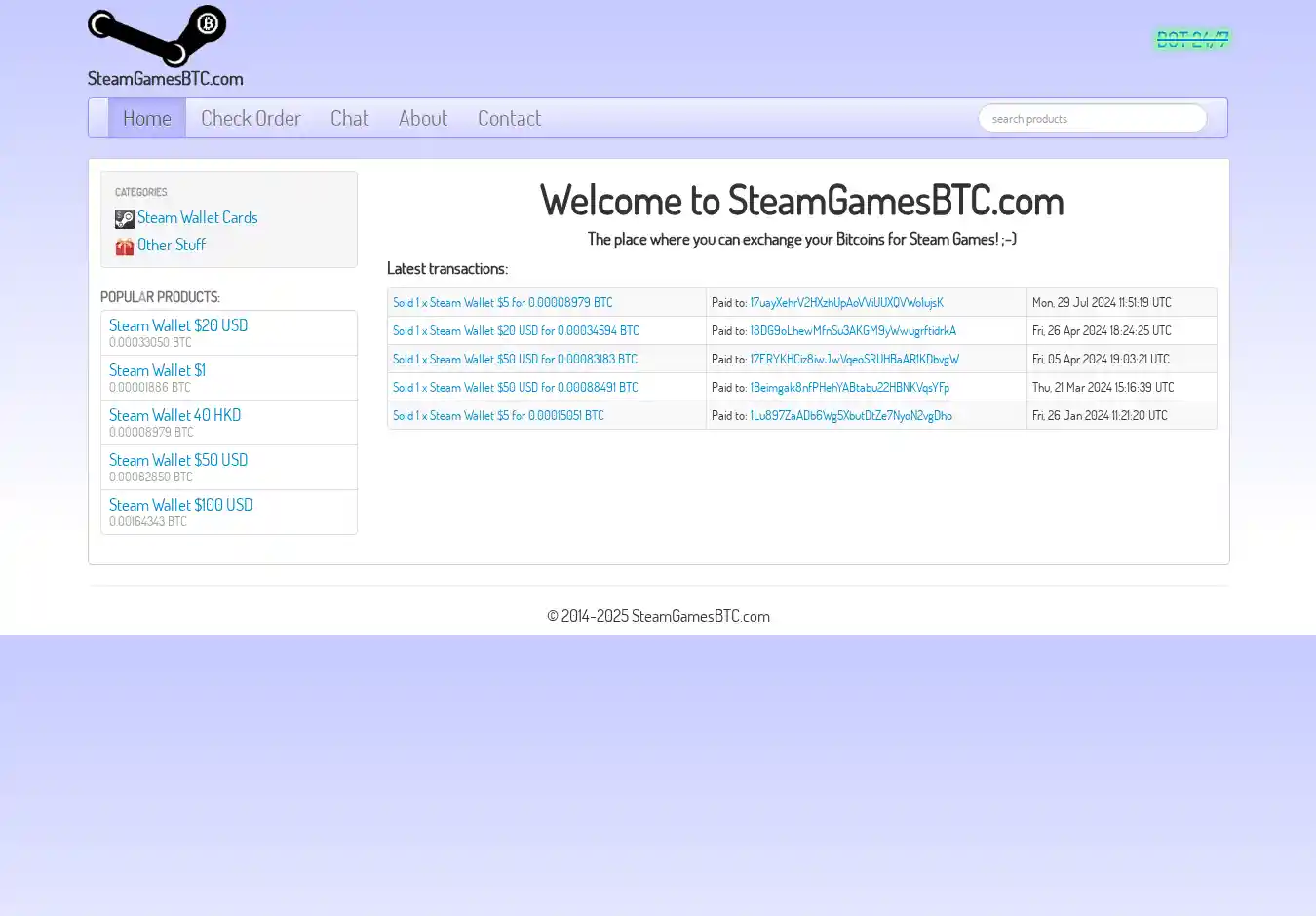Go to the Check Order page
The image size is (1316, 916).
tap(251, 118)
